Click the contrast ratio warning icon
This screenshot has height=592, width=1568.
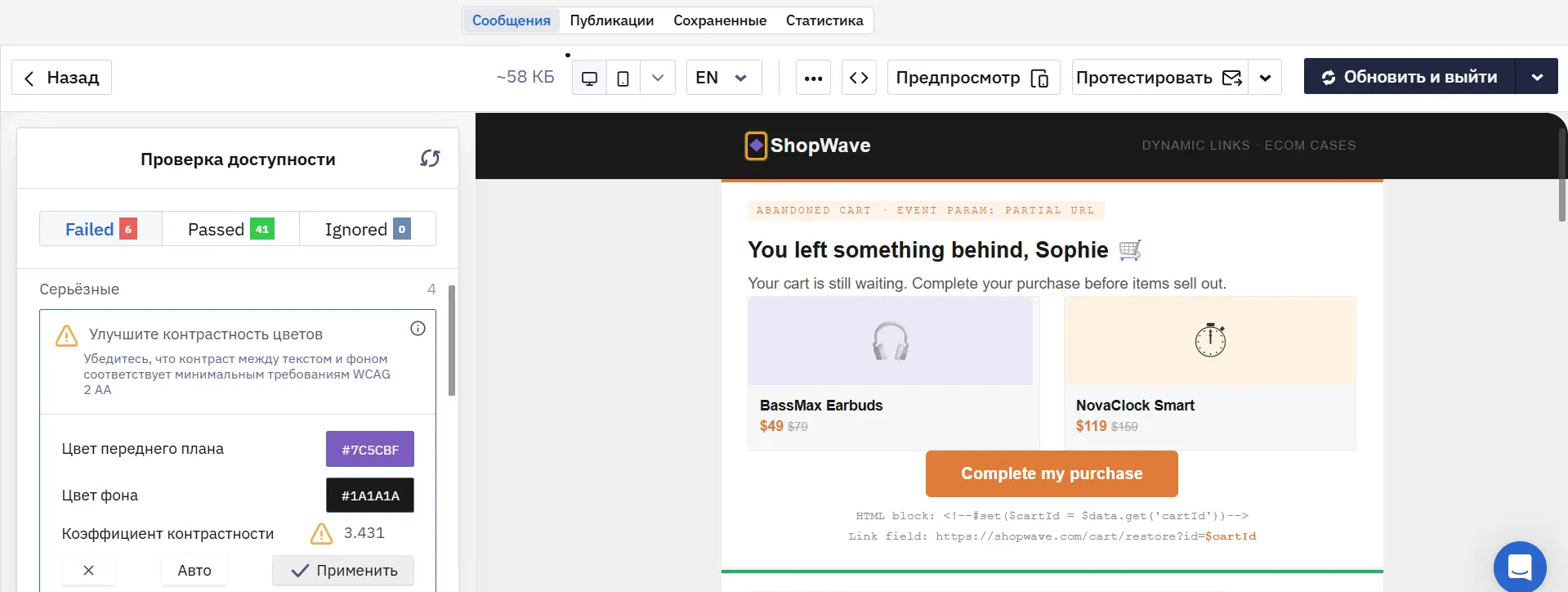click(321, 534)
